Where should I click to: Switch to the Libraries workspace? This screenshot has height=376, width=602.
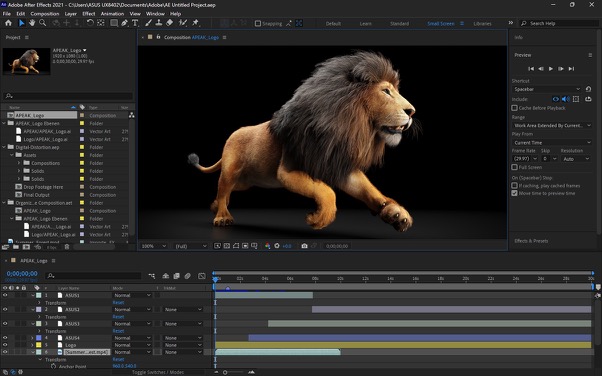point(482,23)
